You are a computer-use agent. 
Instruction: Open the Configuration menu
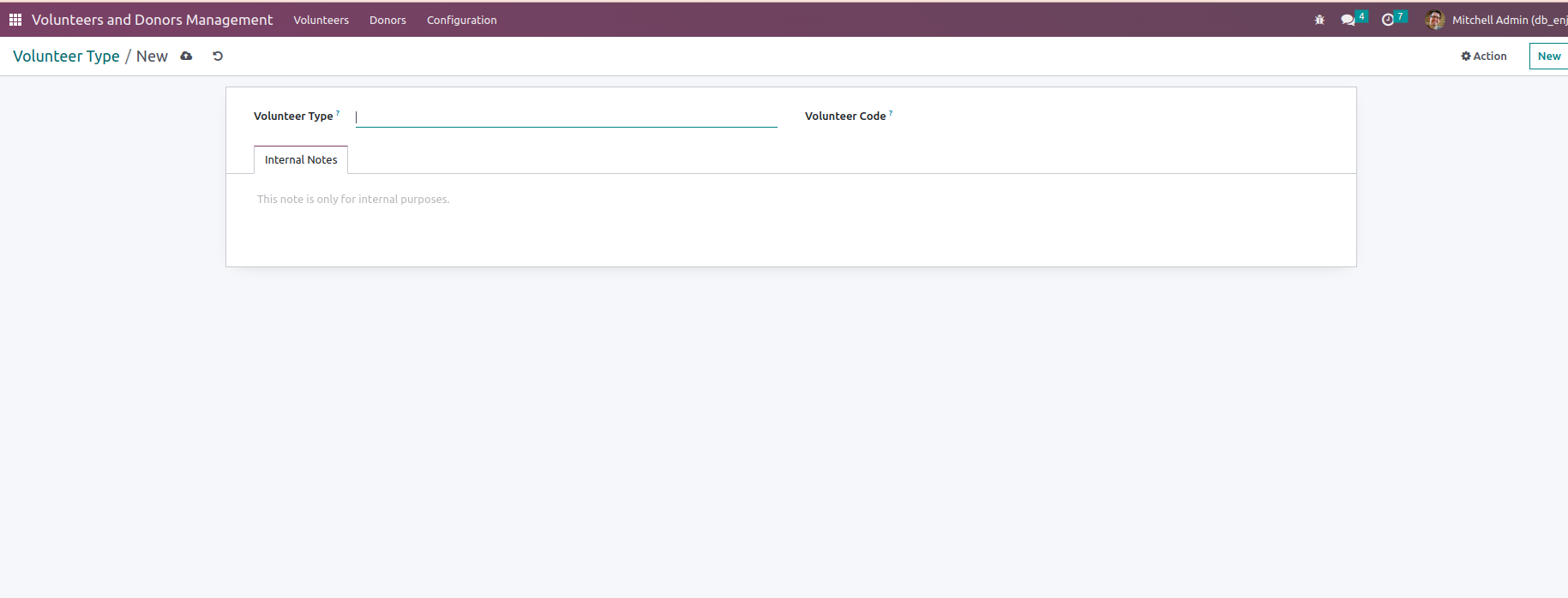tap(461, 20)
